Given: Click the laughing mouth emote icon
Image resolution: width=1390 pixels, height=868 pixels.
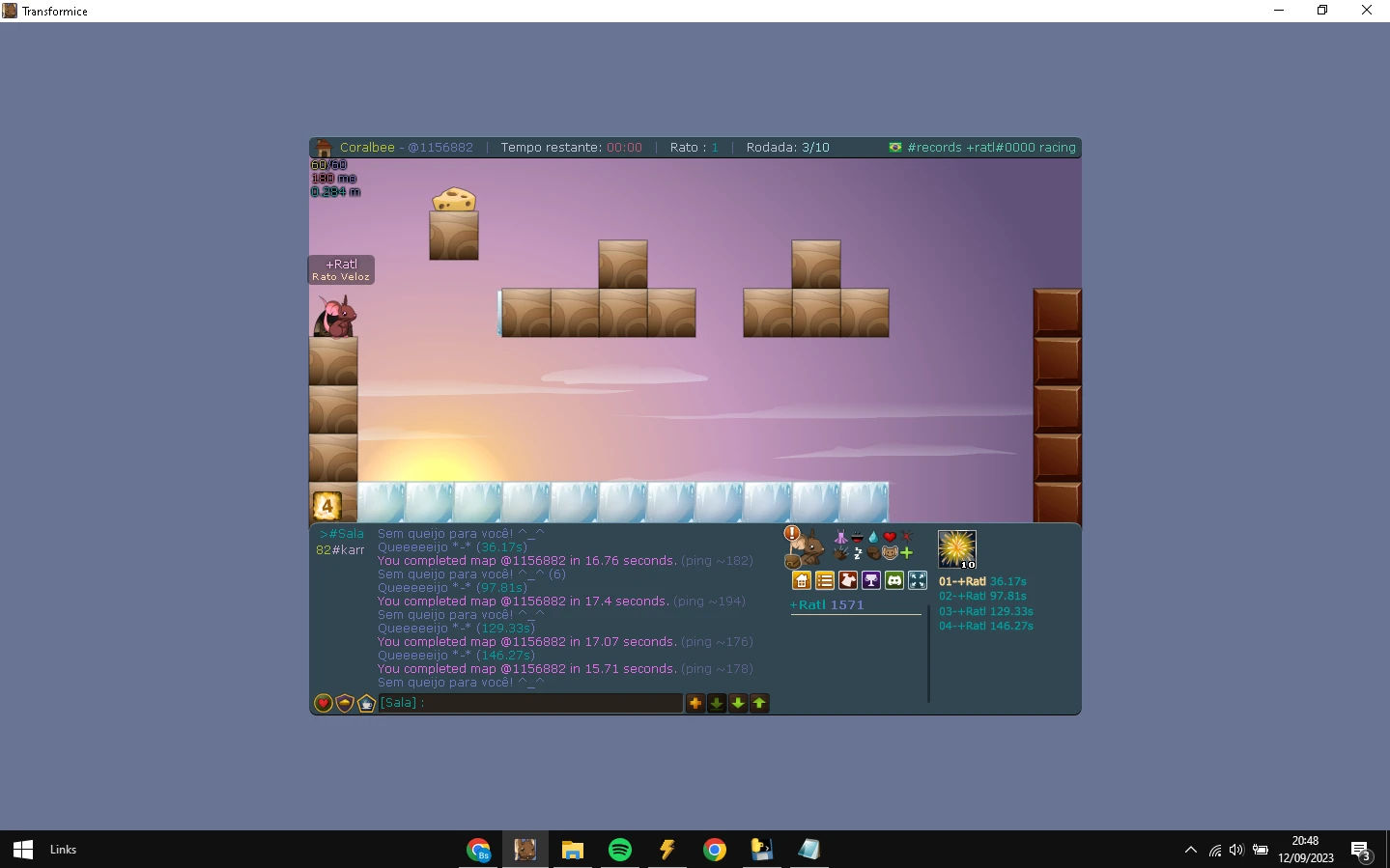Looking at the screenshot, I should pyautogui.click(x=857, y=537).
